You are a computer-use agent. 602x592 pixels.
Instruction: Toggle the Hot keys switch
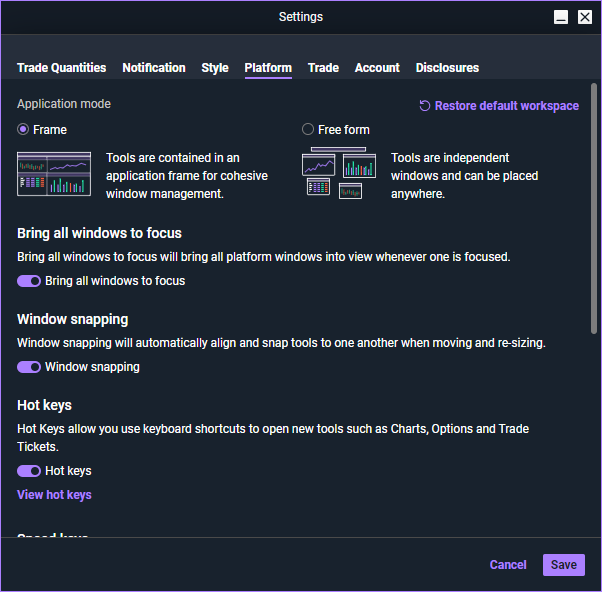point(29,471)
